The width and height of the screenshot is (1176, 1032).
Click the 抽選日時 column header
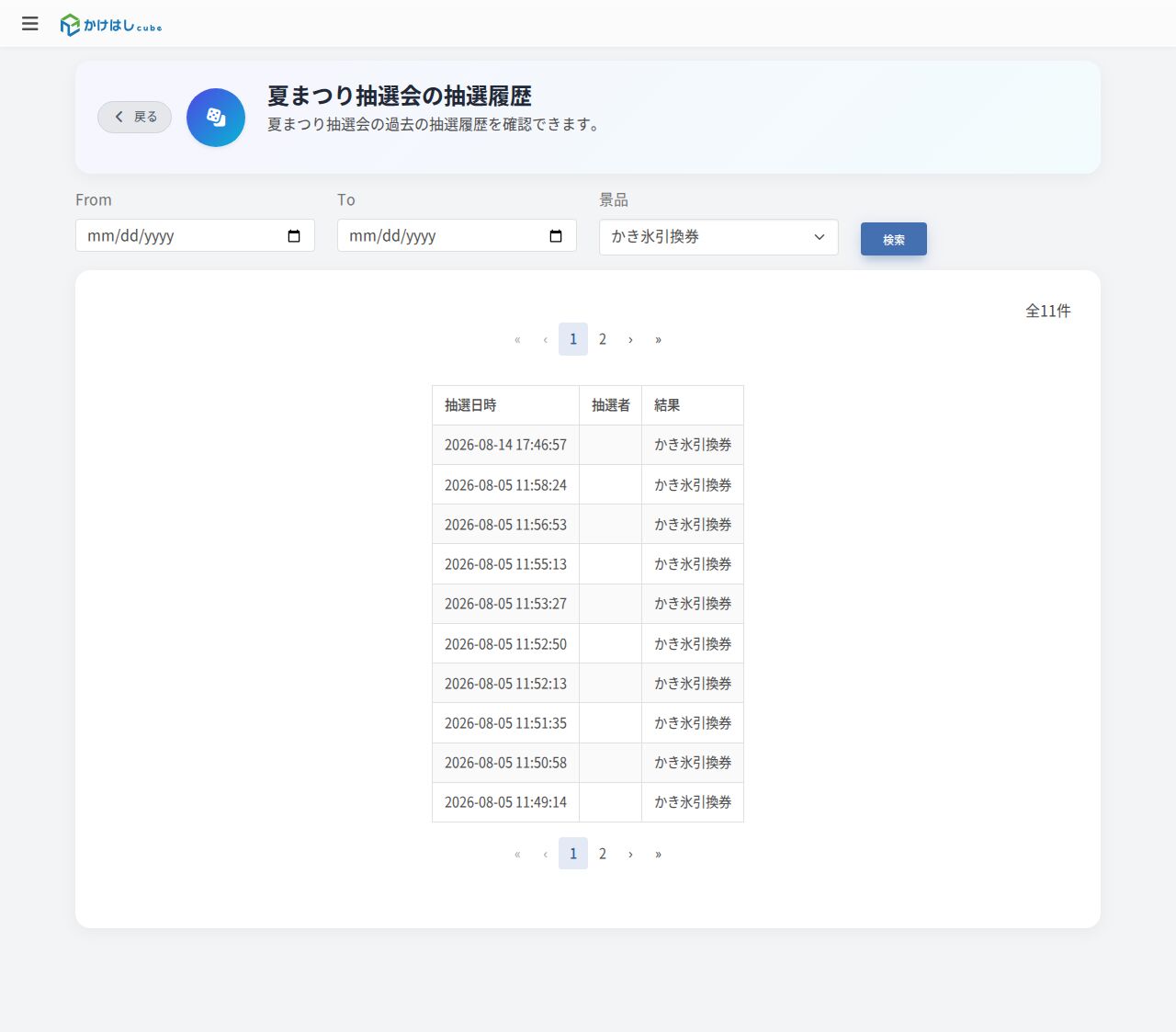point(505,405)
